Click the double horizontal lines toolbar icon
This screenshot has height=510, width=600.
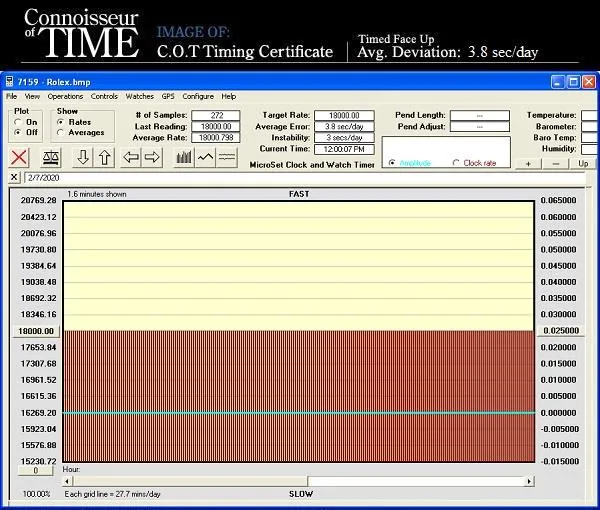(227, 157)
